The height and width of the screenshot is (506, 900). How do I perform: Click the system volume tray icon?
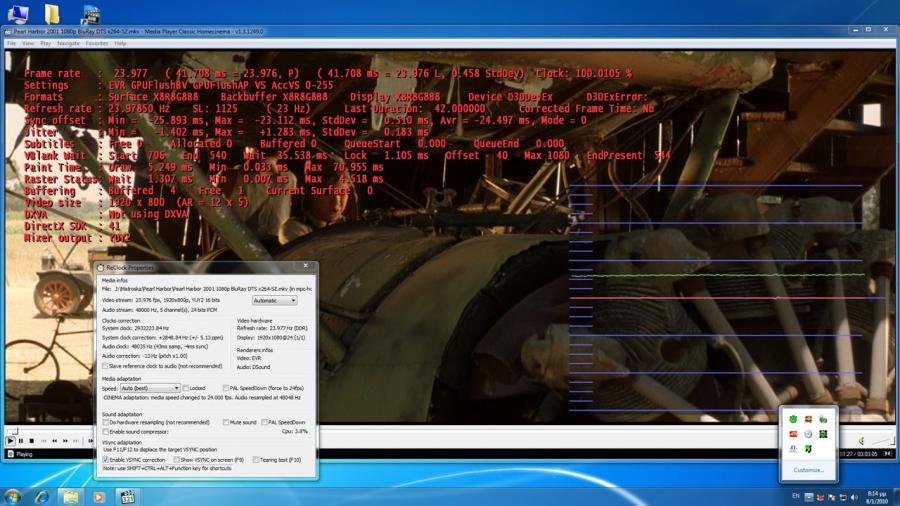pyautogui.click(x=854, y=497)
